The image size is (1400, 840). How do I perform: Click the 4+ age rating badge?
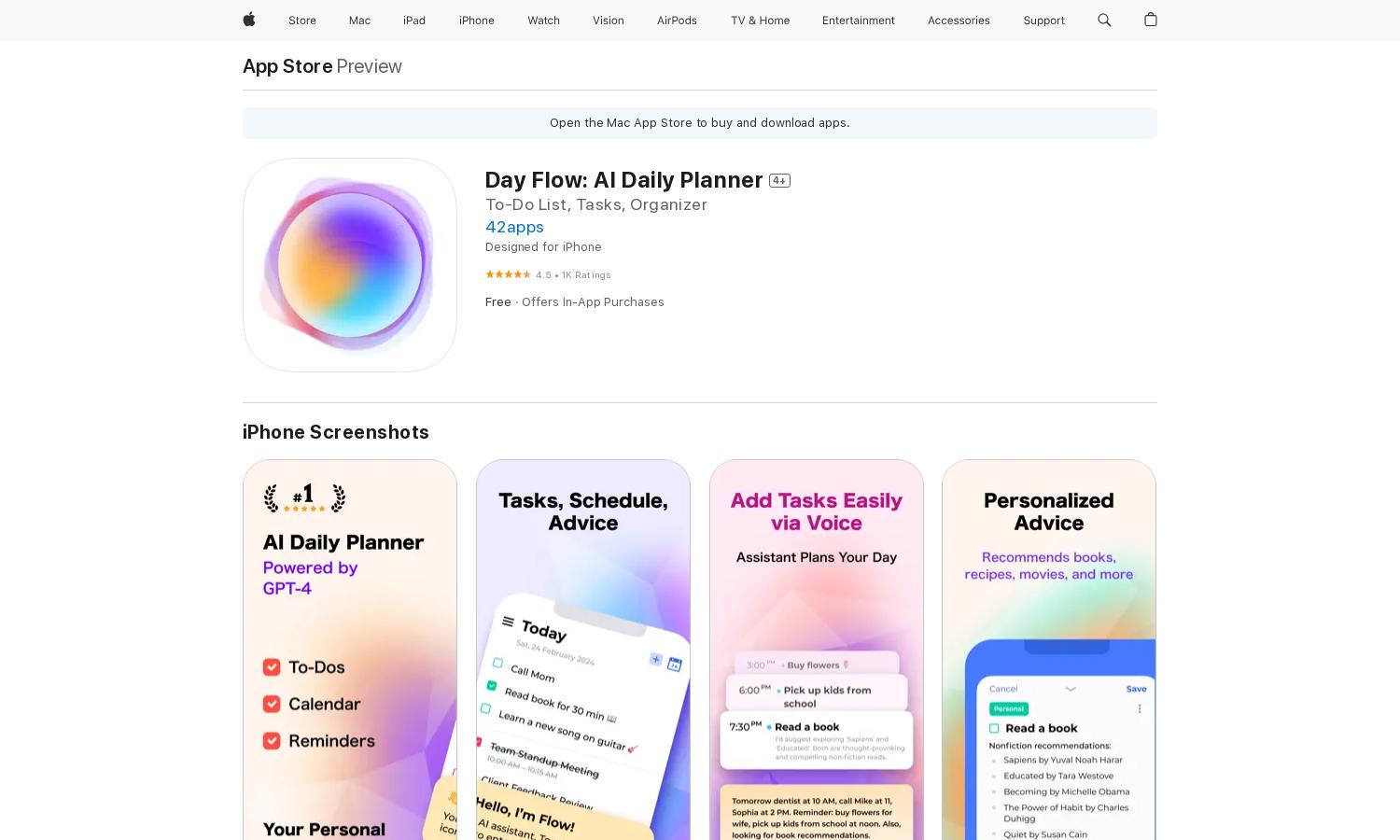point(779,180)
